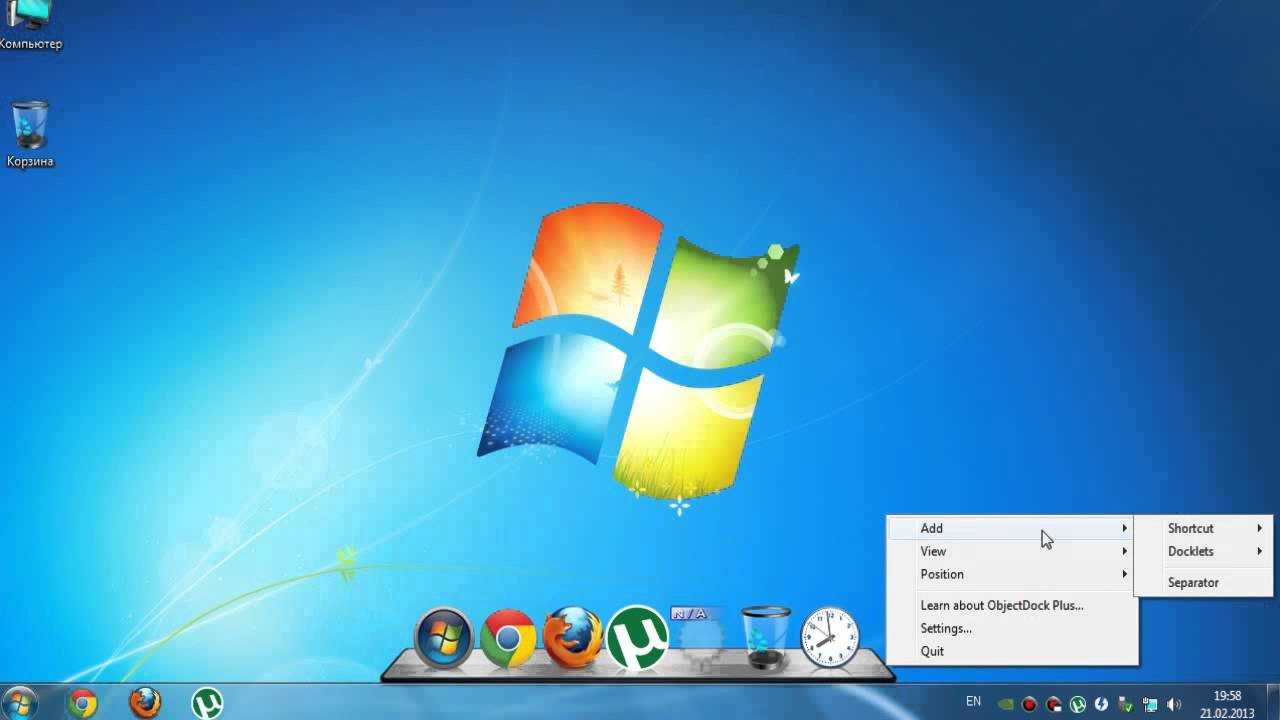Image resolution: width=1280 pixels, height=720 pixels.
Task: Open the trash can icon in ObjectDock
Action: click(x=766, y=638)
